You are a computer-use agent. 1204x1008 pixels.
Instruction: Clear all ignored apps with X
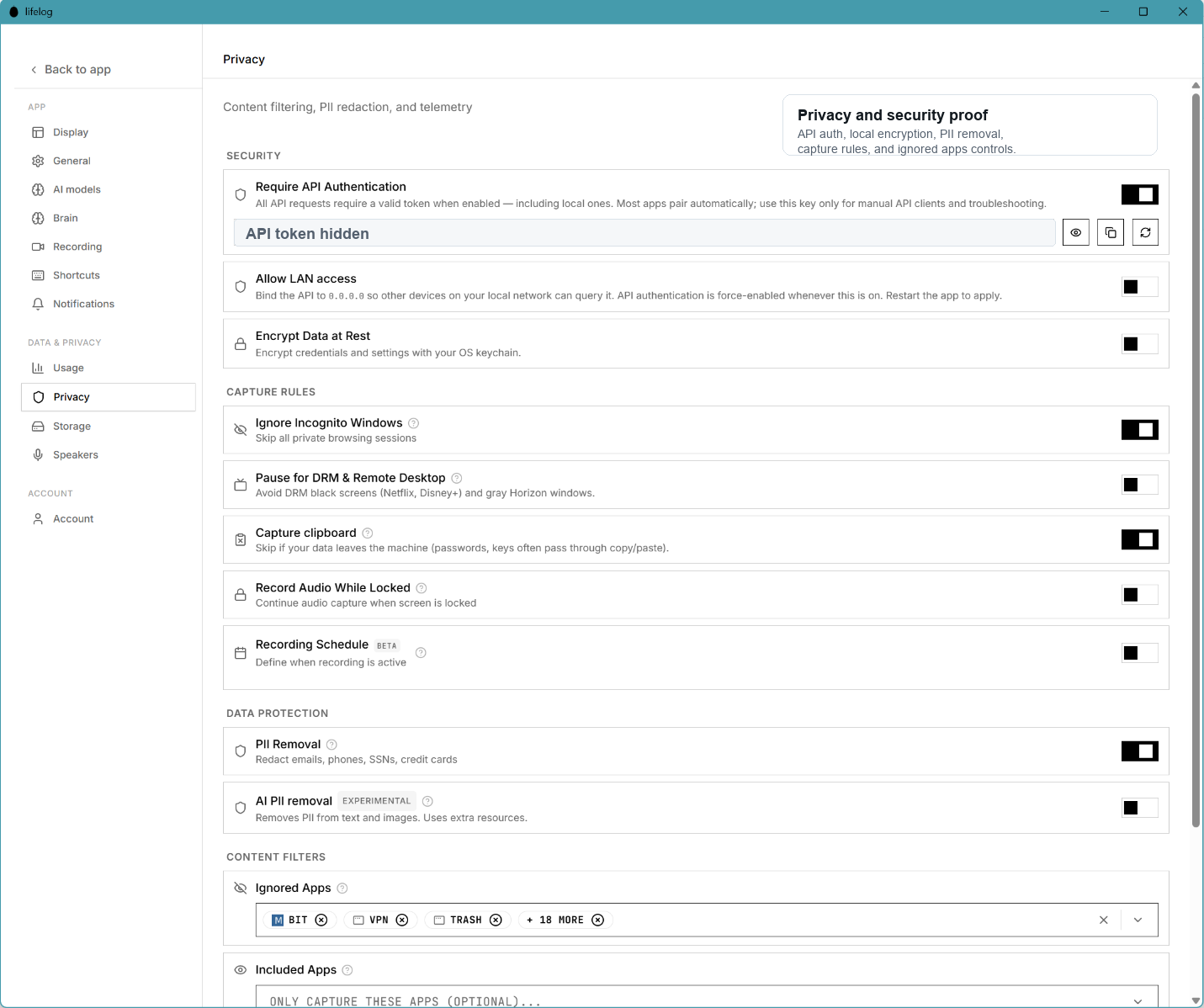[x=1104, y=920]
